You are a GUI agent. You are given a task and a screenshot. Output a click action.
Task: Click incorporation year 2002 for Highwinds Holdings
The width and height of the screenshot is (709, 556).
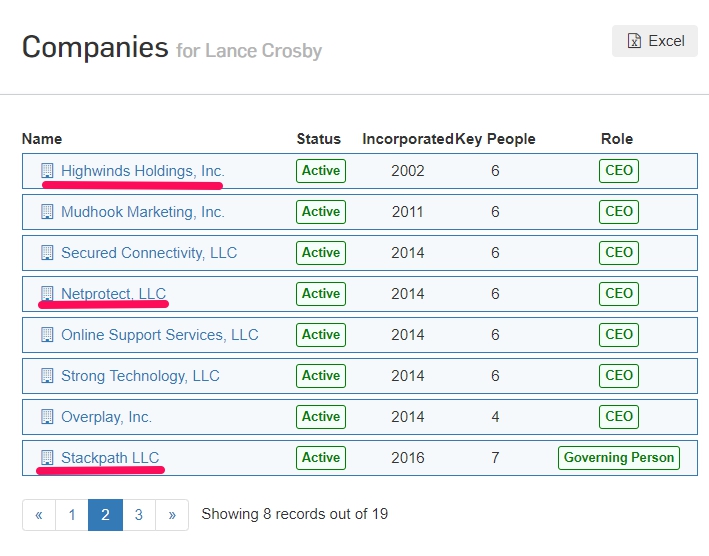pos(407,171)
